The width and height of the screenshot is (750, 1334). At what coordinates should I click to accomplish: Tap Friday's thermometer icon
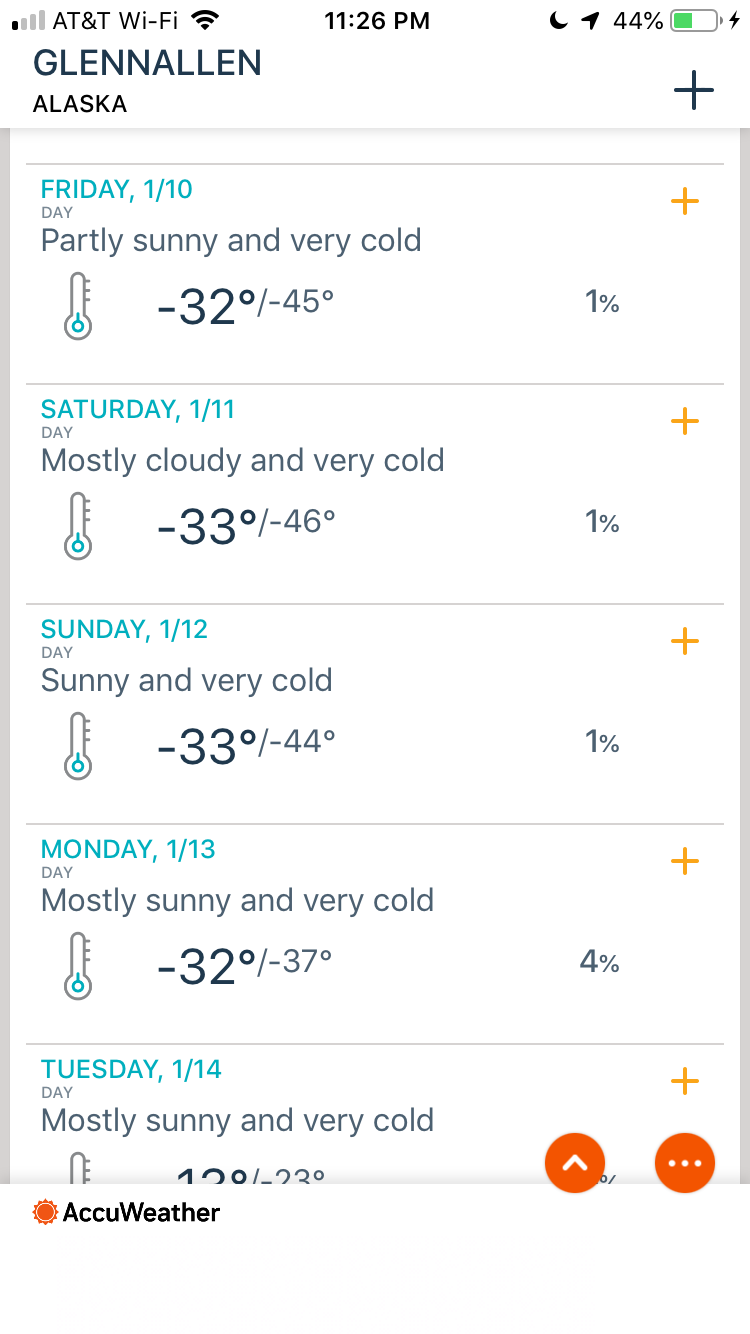[78, 307]
